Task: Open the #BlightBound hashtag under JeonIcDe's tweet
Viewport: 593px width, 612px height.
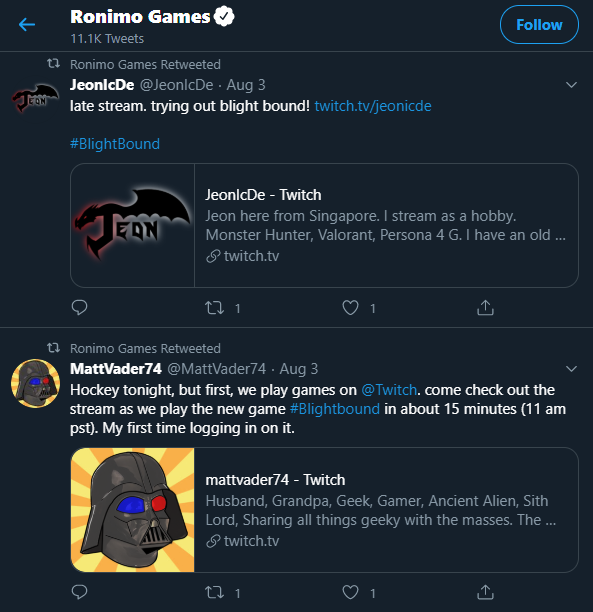Action: [x=115, y=144]
